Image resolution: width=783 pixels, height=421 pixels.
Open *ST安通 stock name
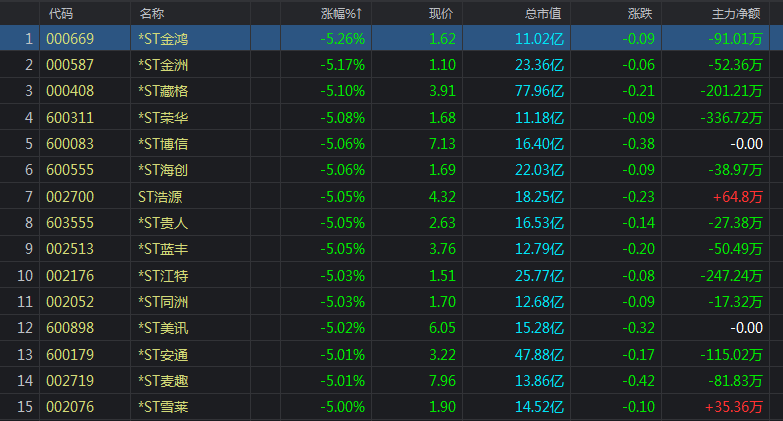[x=163, y=355]
